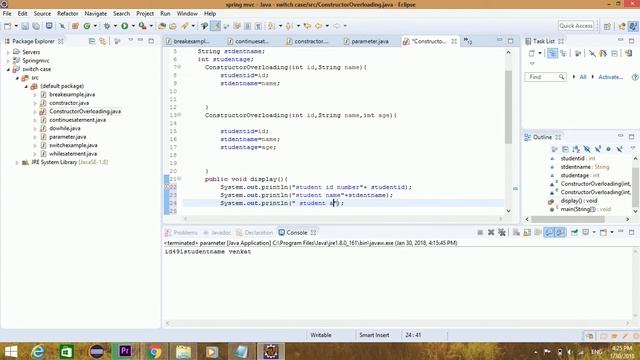
Task: Click Remove Launch console icon
Action: click(x=491, y=232)
